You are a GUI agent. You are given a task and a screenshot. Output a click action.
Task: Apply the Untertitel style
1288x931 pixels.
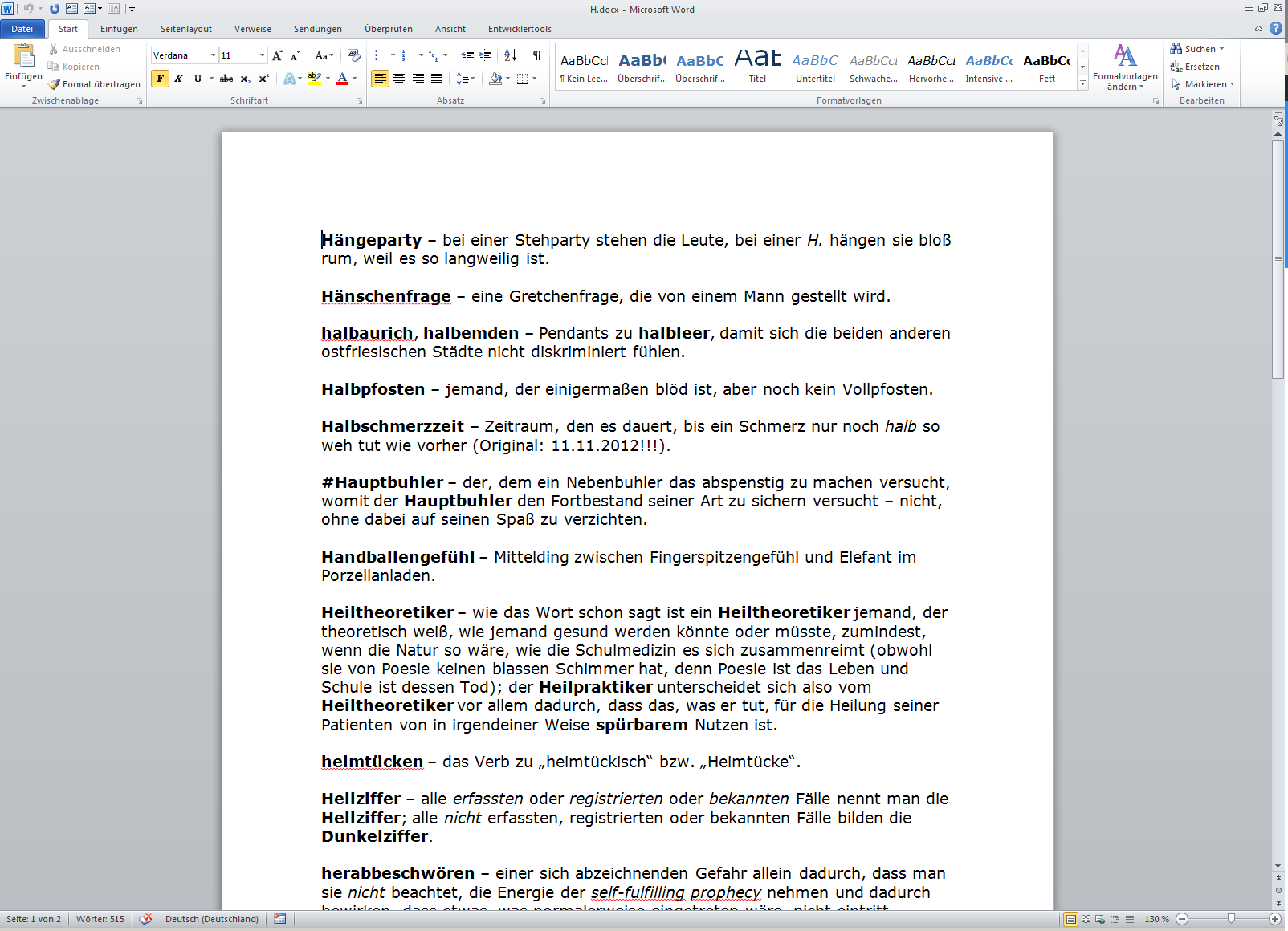coord(816,66)
